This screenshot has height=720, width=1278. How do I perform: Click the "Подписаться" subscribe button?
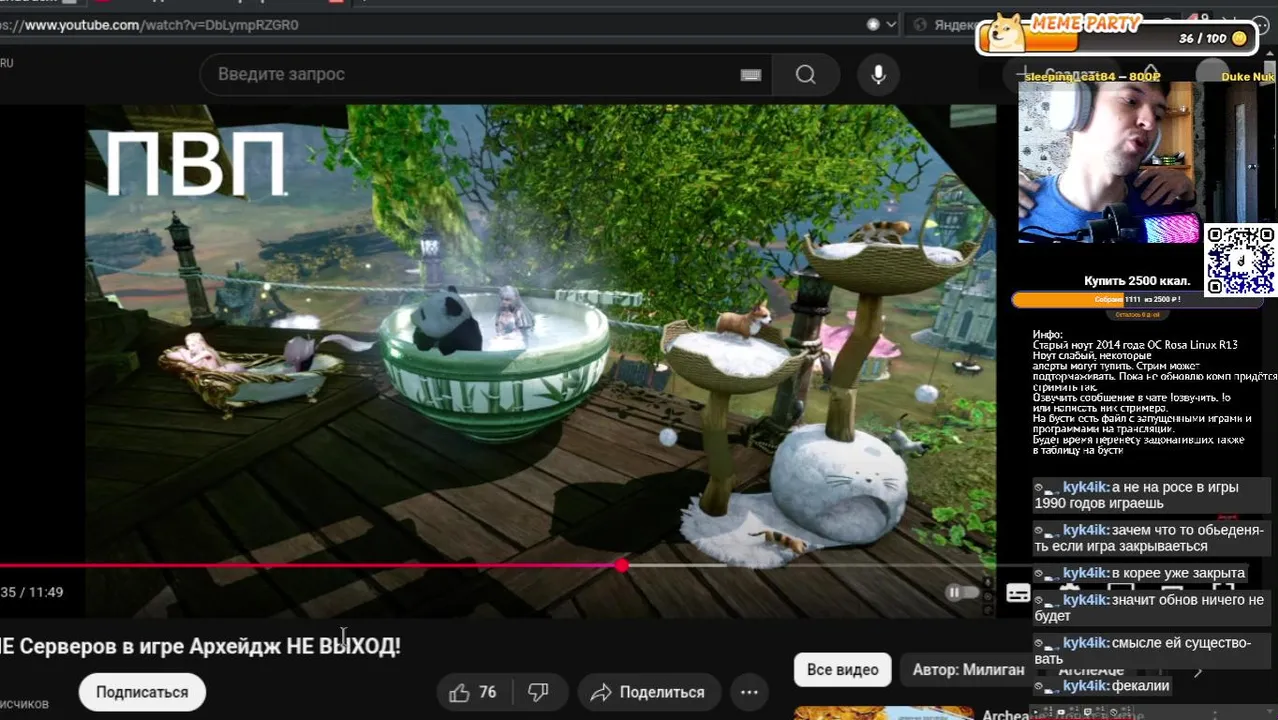tap(142, 692)
